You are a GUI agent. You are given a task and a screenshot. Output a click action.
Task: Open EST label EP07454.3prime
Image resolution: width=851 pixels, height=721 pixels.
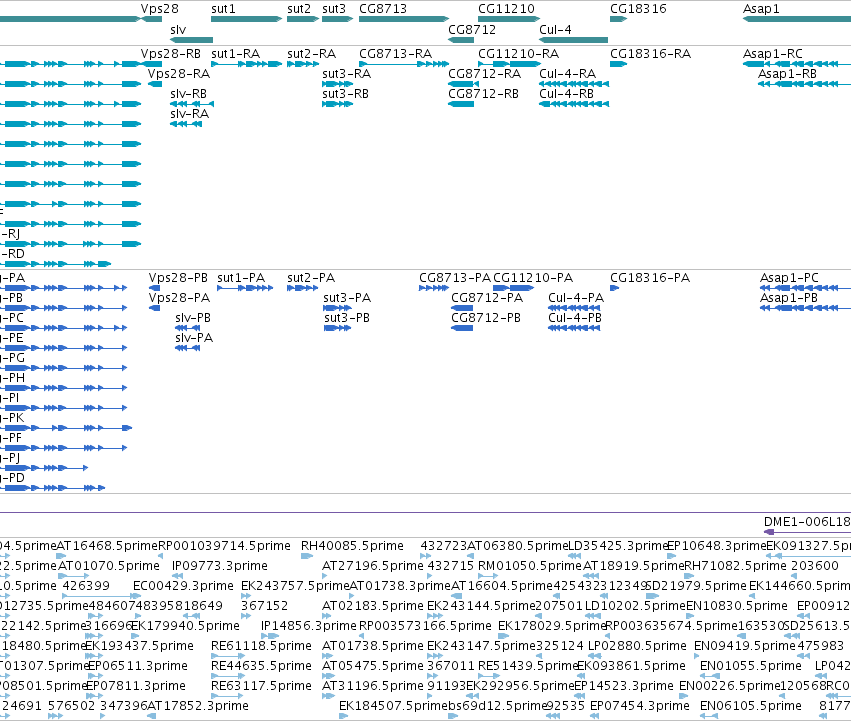(x=639, y=706)
